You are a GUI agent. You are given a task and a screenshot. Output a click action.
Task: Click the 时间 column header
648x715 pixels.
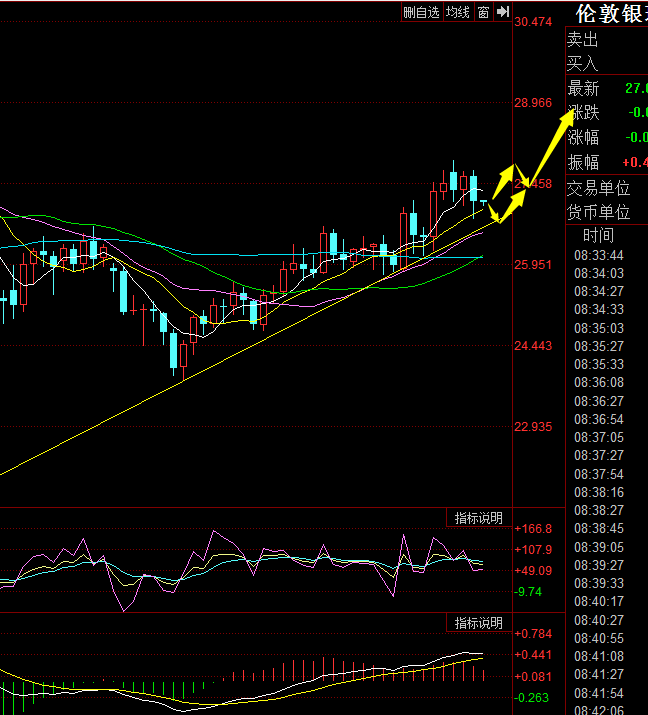[x=599, y=235]
